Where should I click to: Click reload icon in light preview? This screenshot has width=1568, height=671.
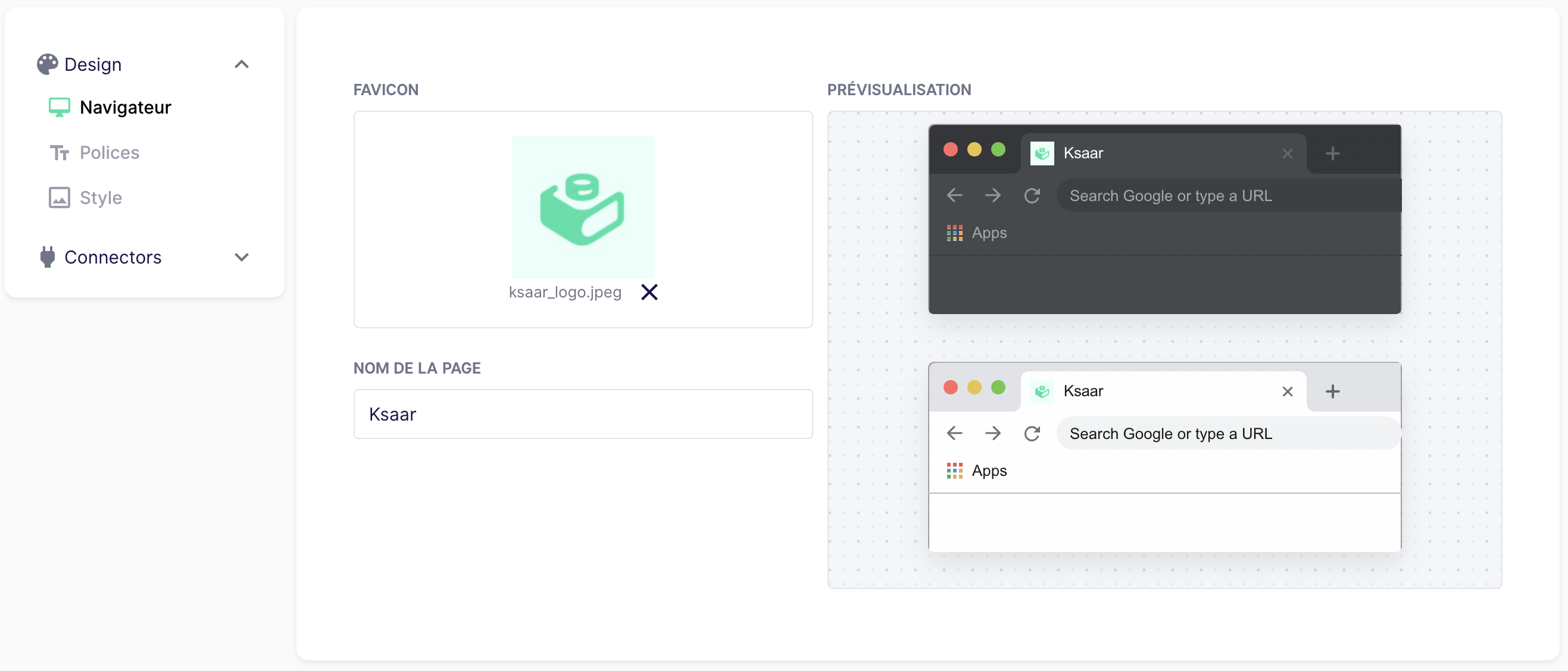1032,434
